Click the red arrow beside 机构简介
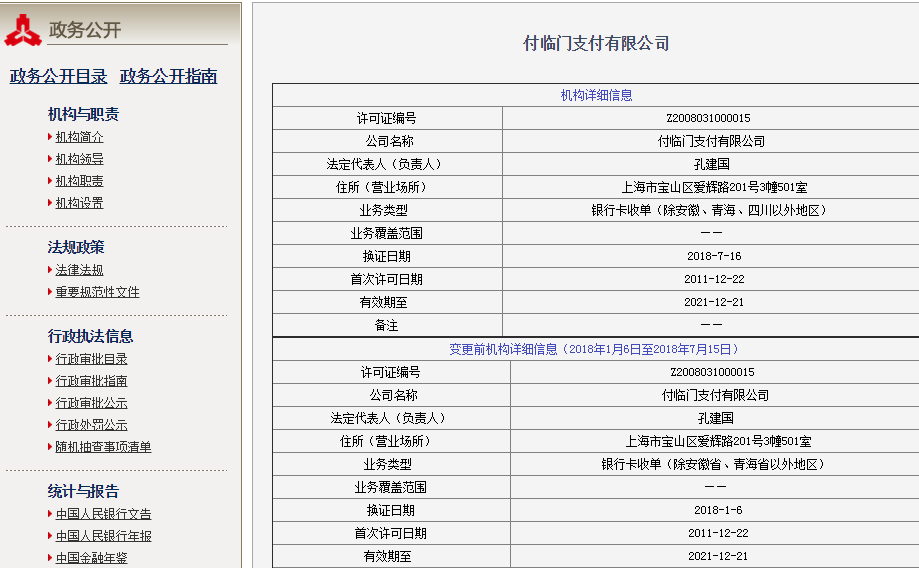919x568 pixels. pos(50,137)
